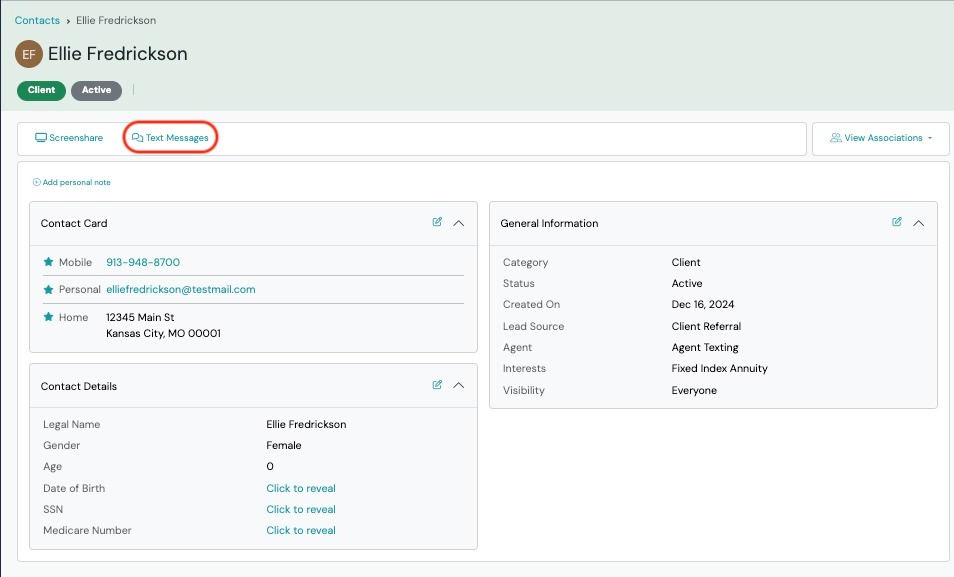The height and width of the screenshot is (577, 954).
Task: Collapse the Contact Card panel
Action: 459,223
